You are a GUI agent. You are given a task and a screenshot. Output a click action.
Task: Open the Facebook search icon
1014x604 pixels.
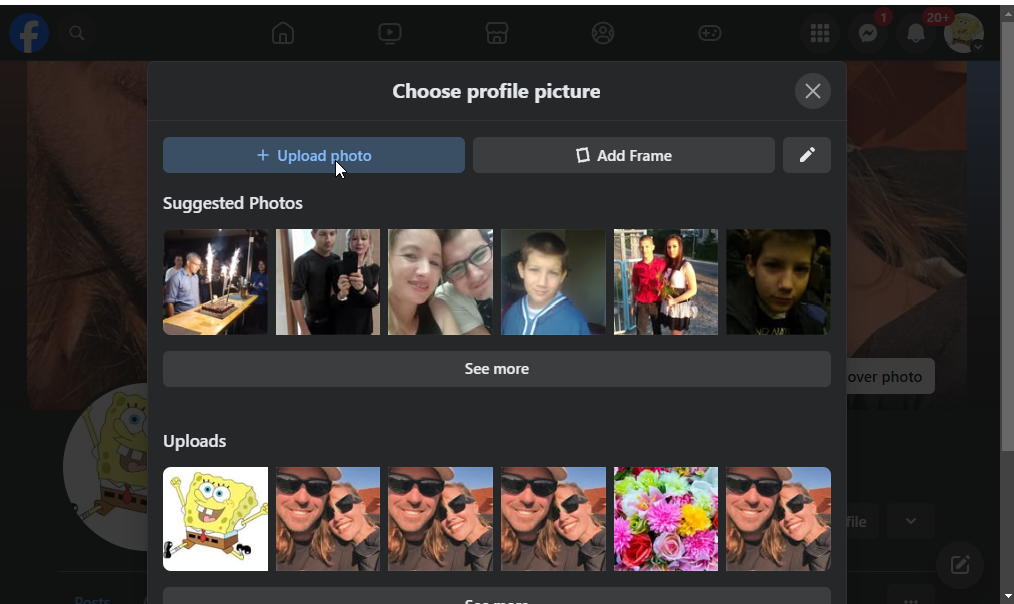(x=77, y=34)
